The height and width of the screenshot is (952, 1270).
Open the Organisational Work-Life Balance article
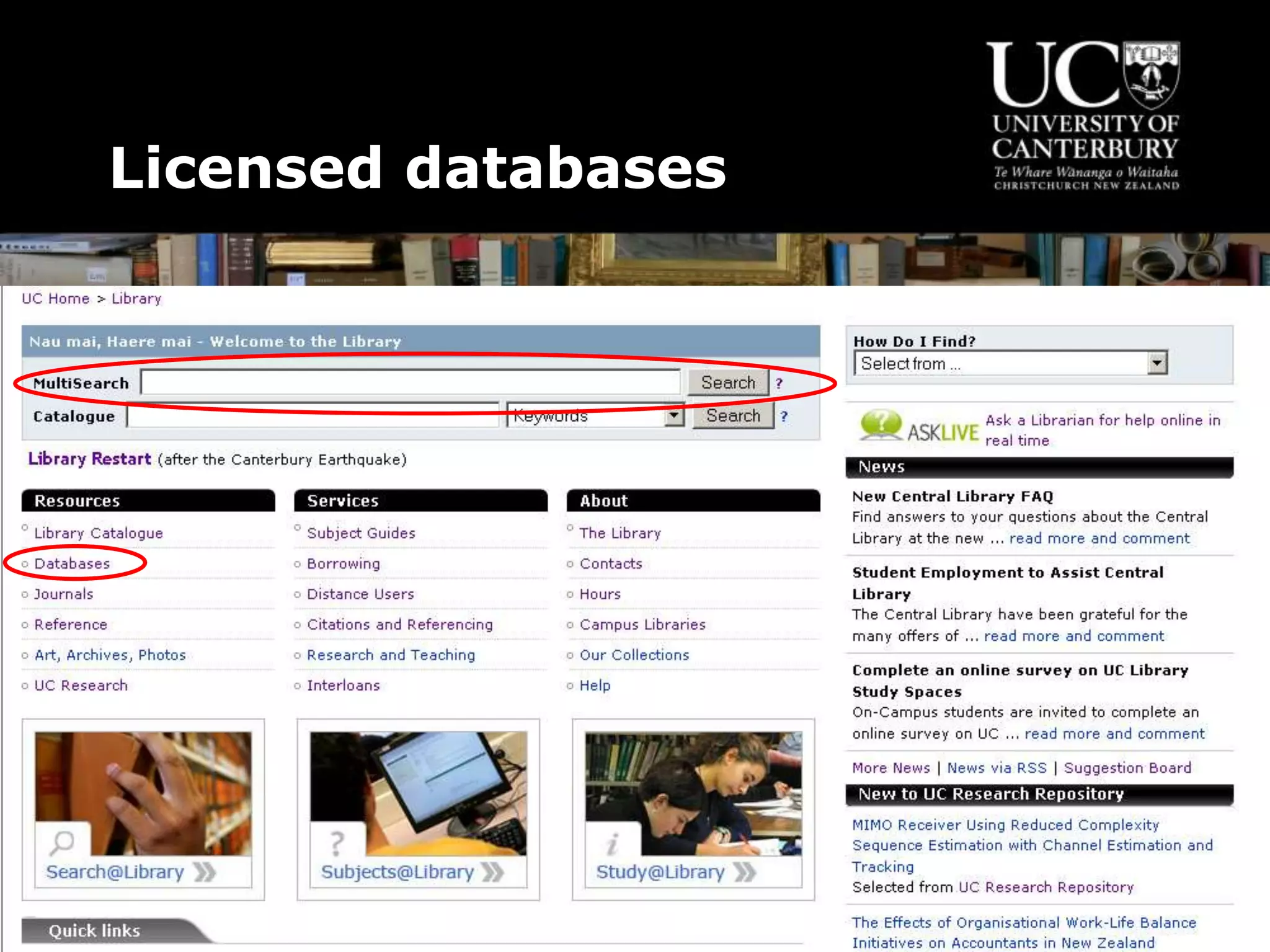[1024, 933]
